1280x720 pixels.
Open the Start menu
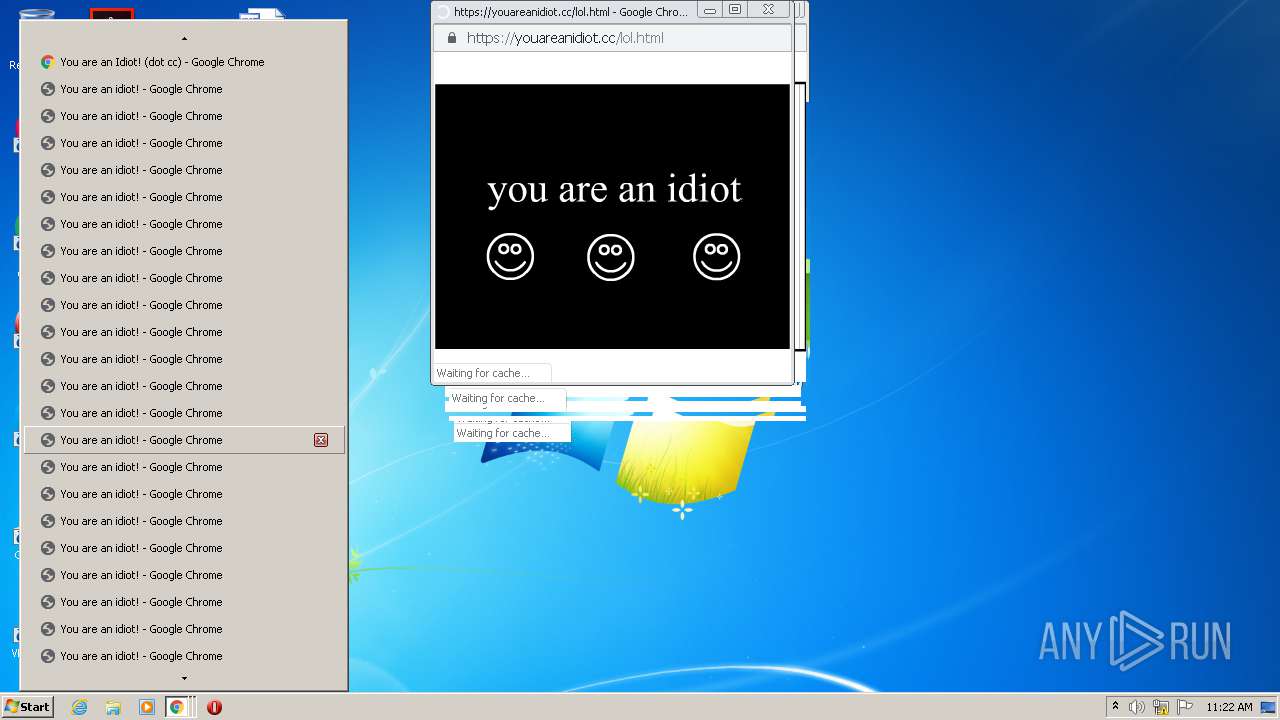click(27, 707)
